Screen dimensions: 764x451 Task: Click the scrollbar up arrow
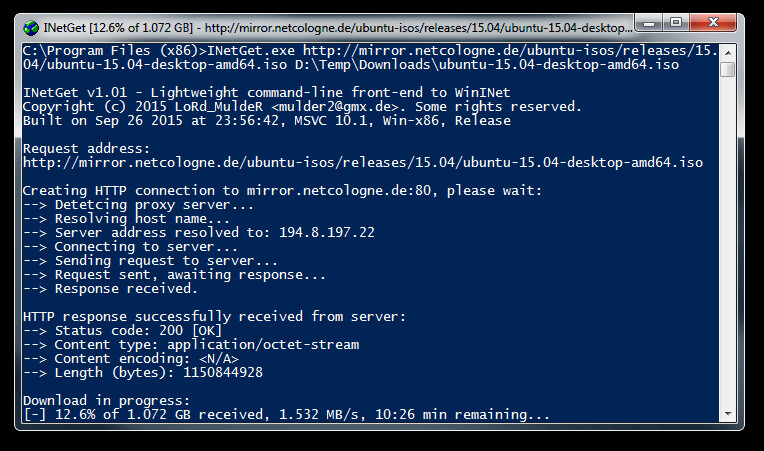728,53
